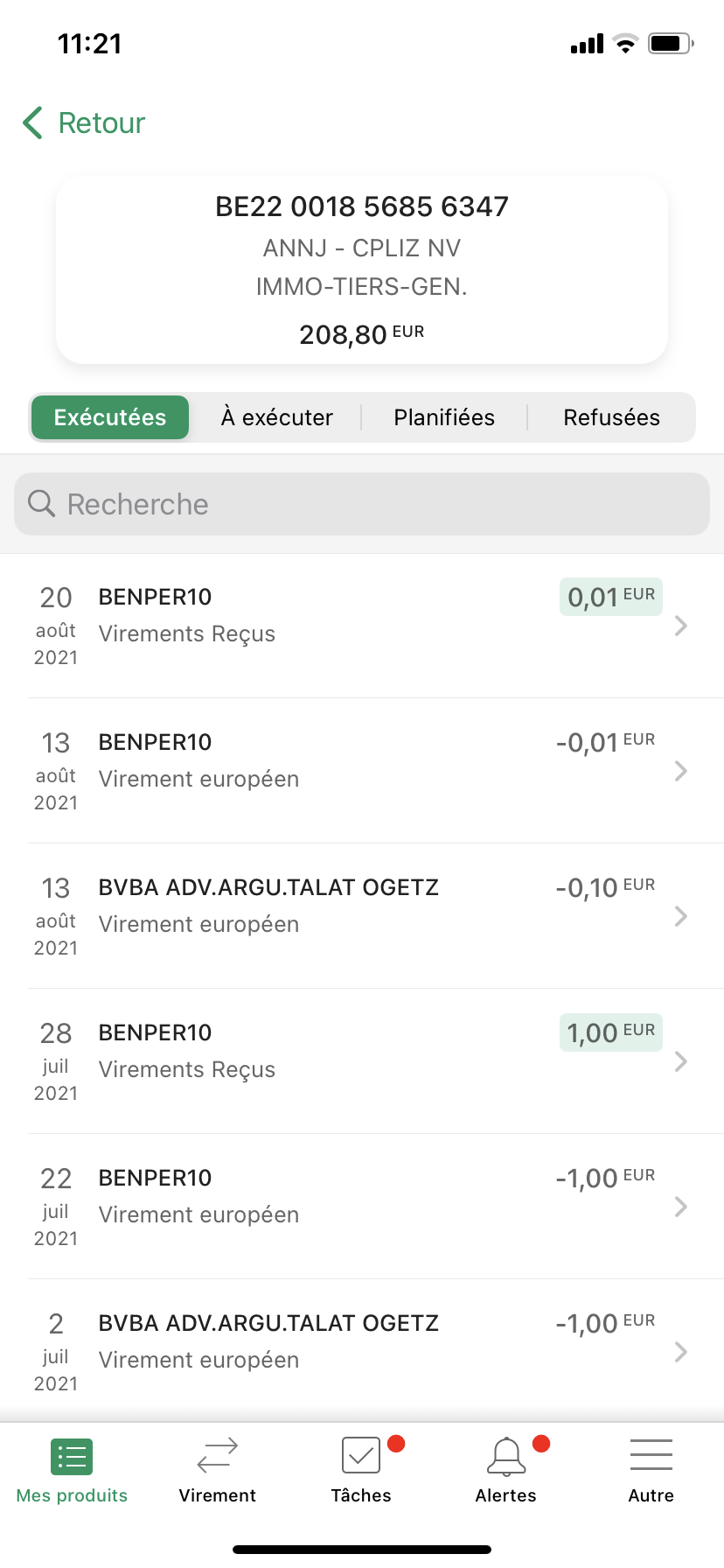This screenshot has height=1568, width=724.
Task: Switch to the Planifiées tab
Action: pos(444,417)
